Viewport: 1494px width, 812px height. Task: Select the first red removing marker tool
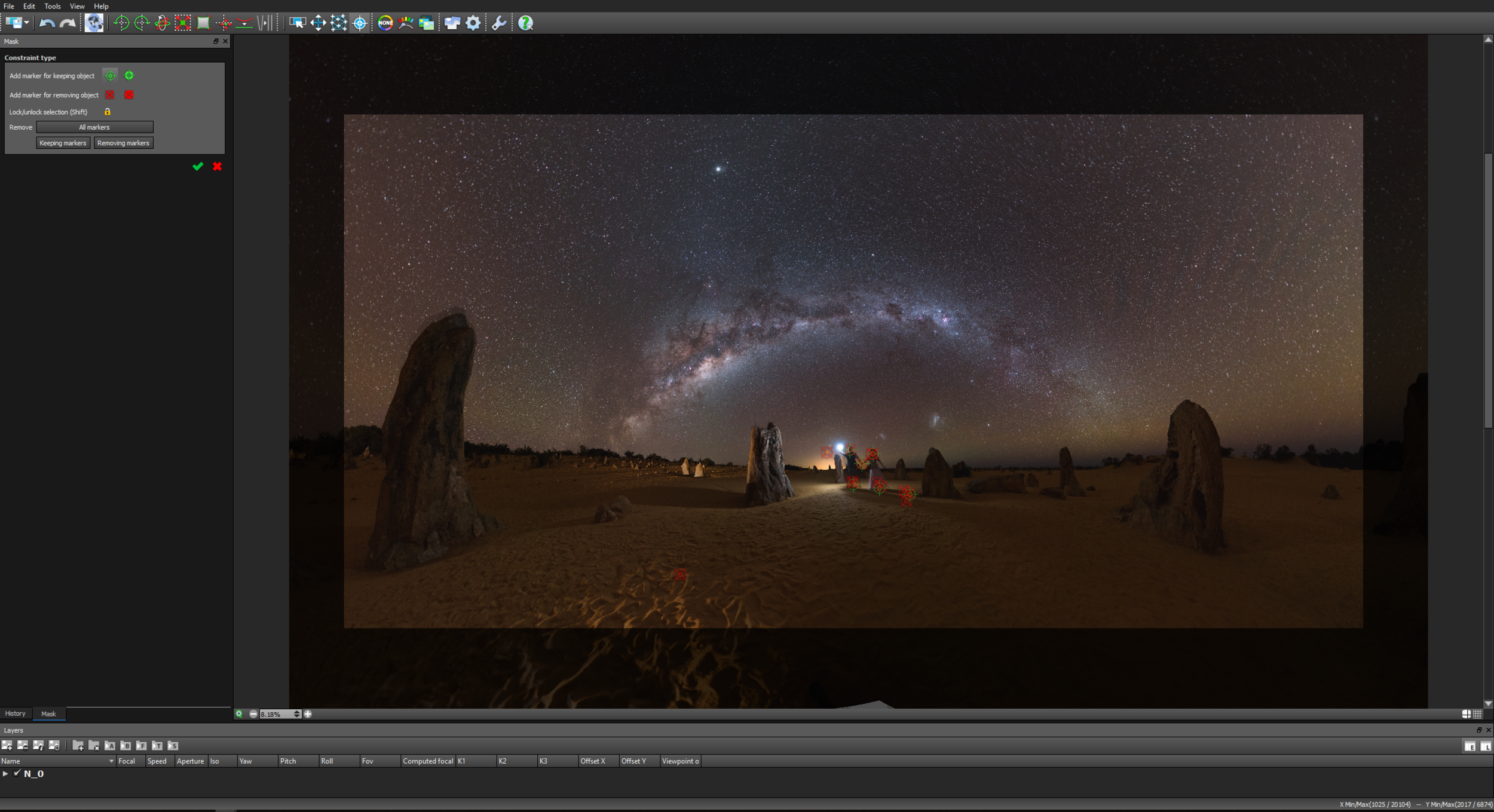pyautogui.click(x=109, y=95)
